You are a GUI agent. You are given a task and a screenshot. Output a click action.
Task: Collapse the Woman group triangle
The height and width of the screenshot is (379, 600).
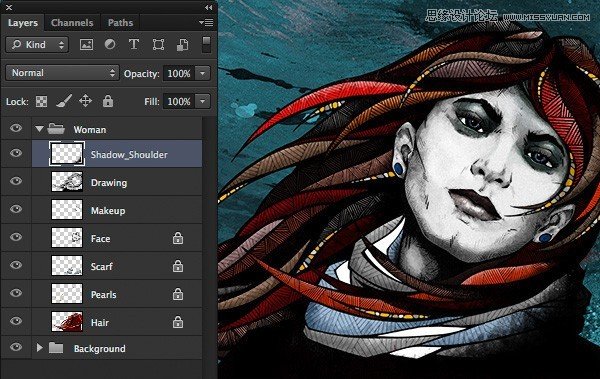(x=39, y=129)
